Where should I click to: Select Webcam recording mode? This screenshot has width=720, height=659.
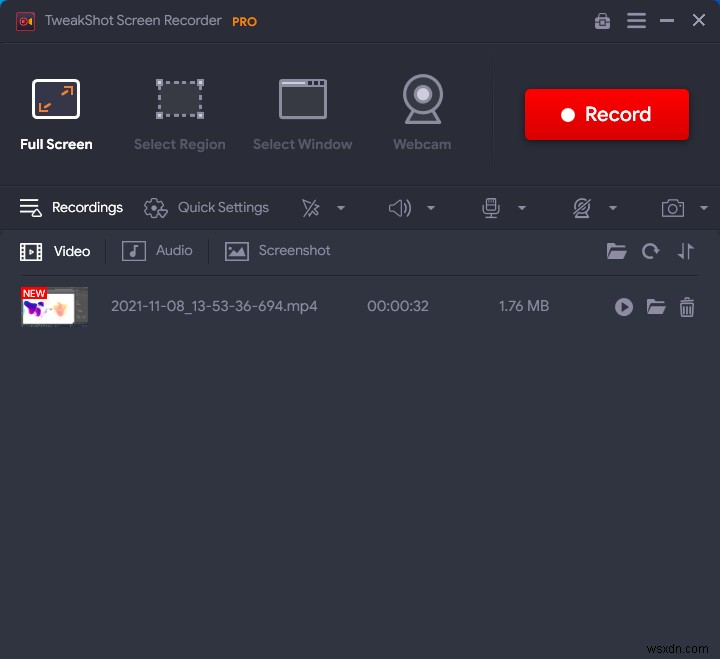(x=422, y=113)
